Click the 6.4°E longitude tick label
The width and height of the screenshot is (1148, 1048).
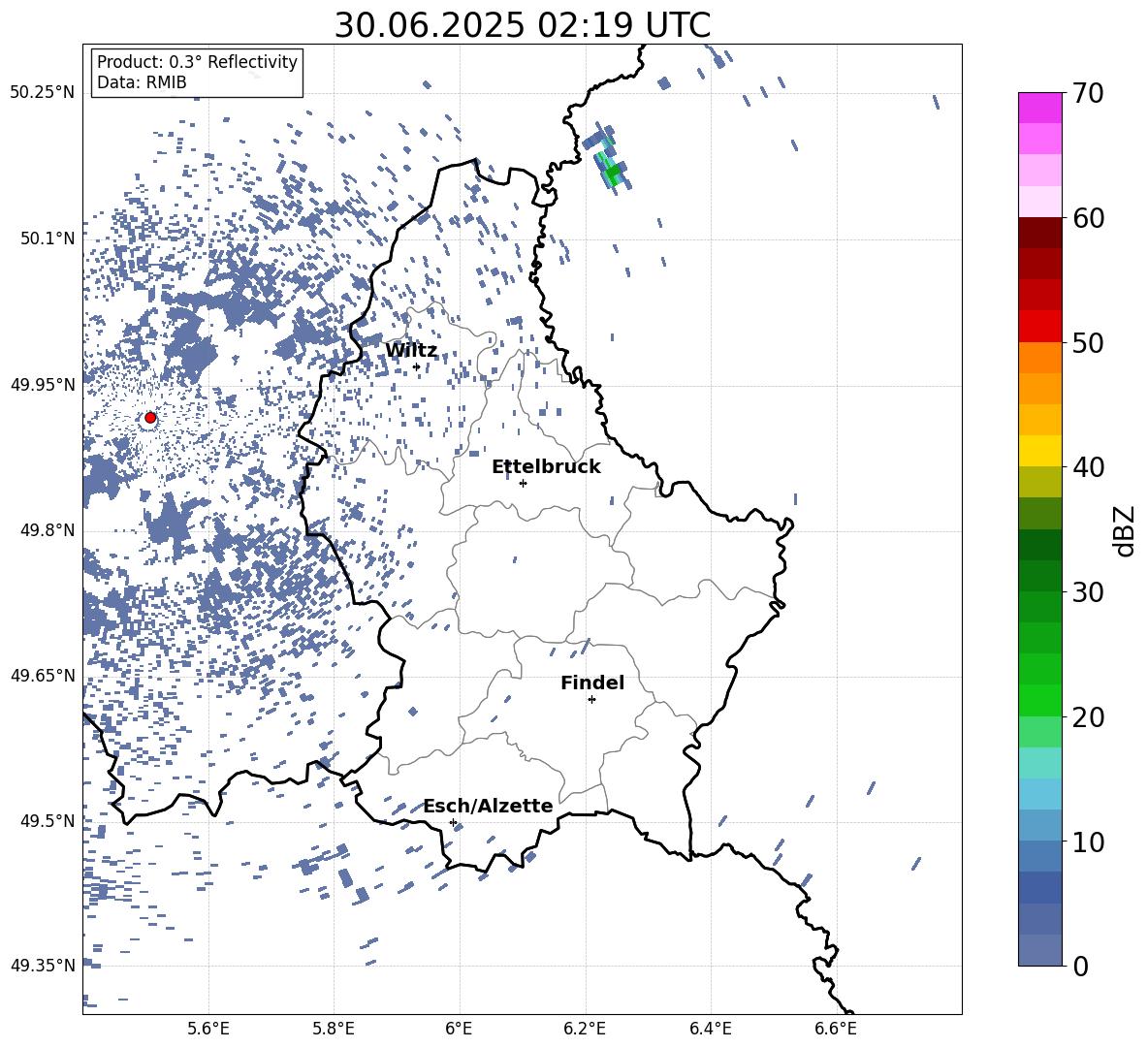710,1029
